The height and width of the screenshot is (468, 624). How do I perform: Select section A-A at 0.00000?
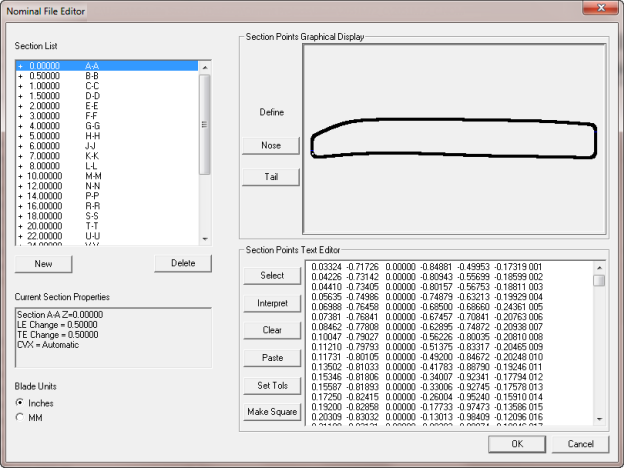[x=60, y=65]
